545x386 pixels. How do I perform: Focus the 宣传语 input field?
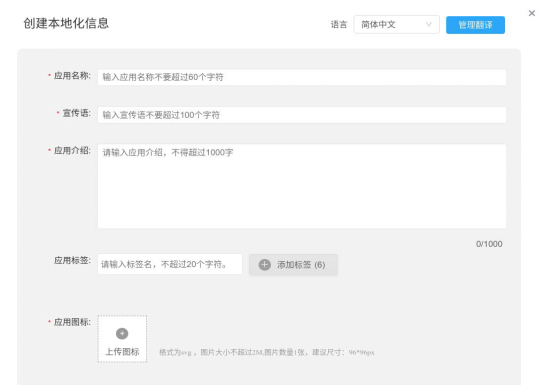302,115
